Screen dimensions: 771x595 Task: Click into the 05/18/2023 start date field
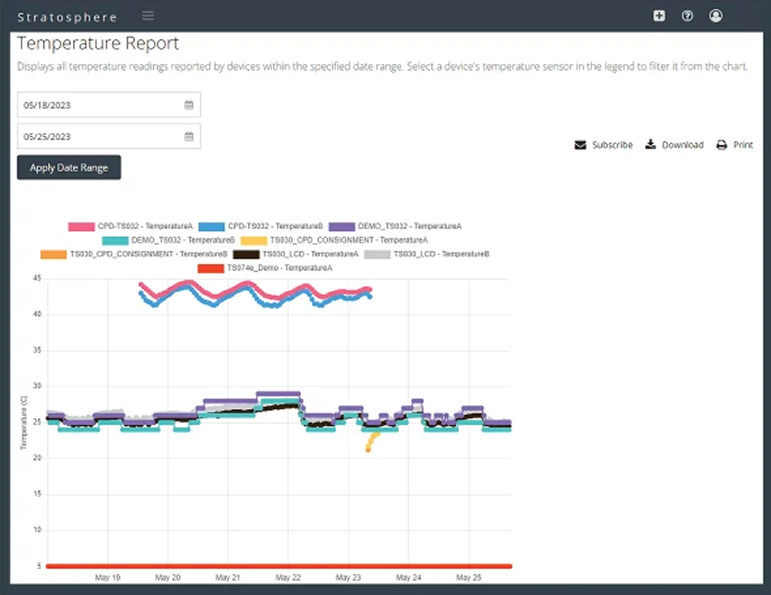point(98,105)
